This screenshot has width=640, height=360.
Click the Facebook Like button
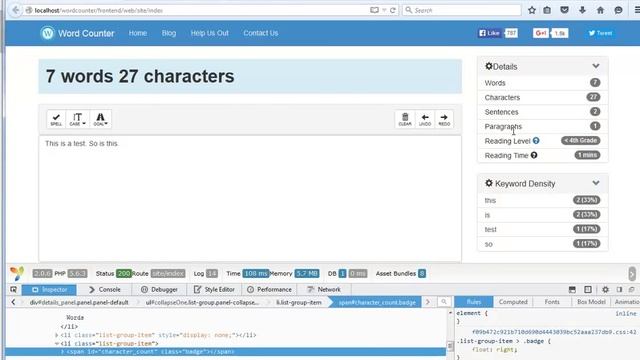(489, 33)
